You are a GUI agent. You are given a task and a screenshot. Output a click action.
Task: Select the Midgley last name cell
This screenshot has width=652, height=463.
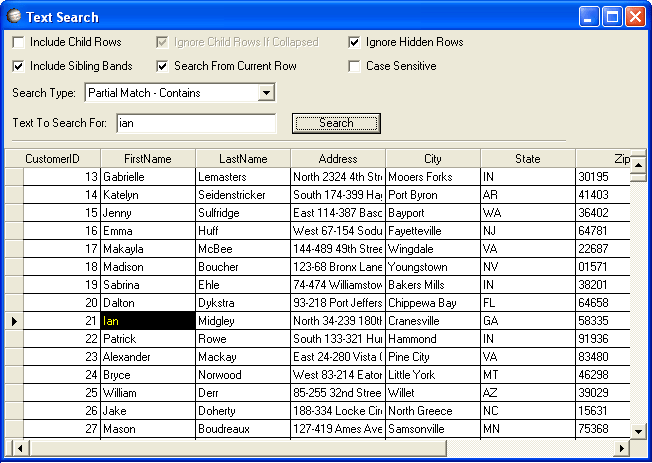tap(243, 321)
